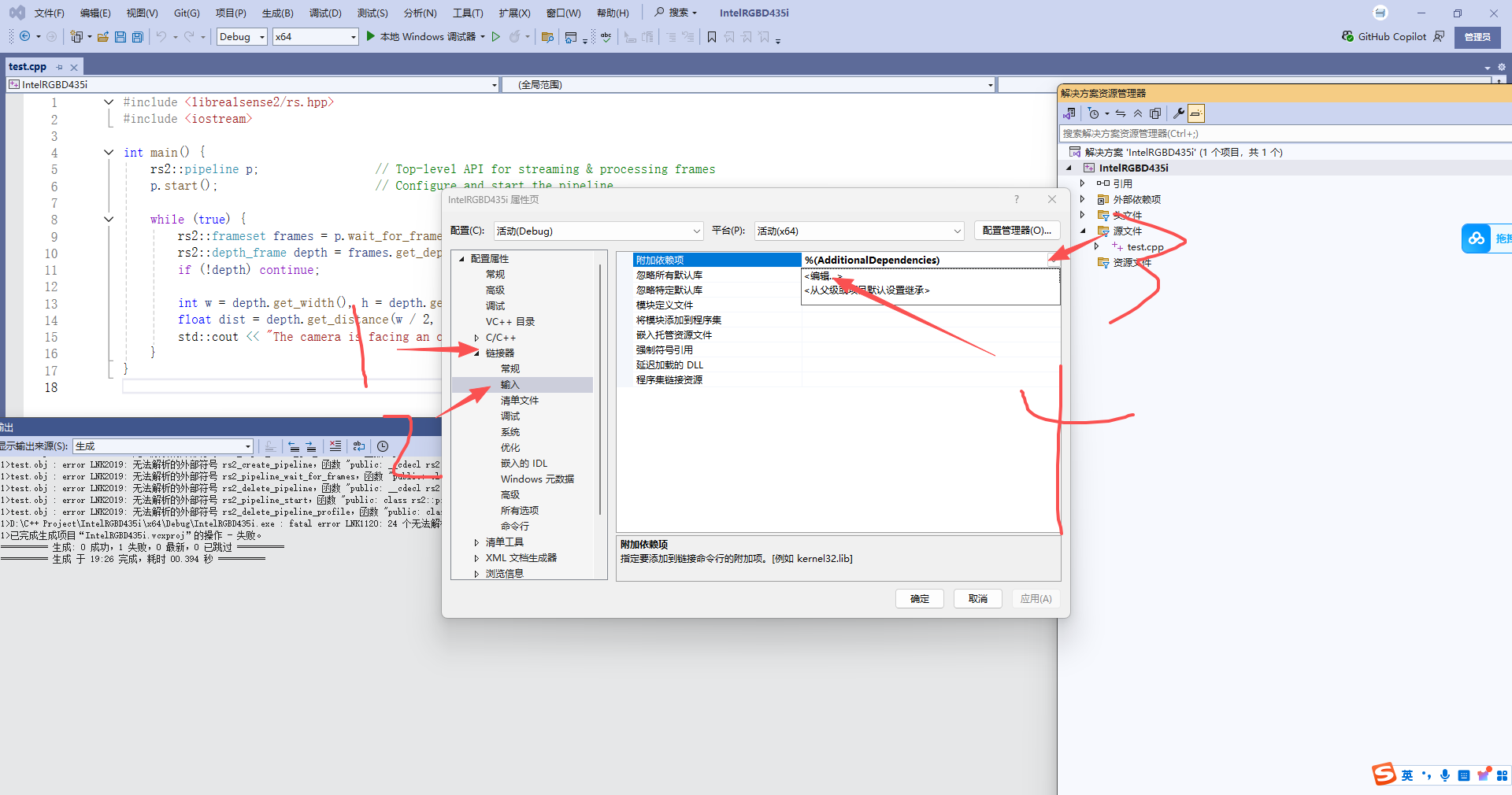Select <编辑...> in dependencies dropdown
The height and width of the screenshot is (795, 1512).
(932, 276)
